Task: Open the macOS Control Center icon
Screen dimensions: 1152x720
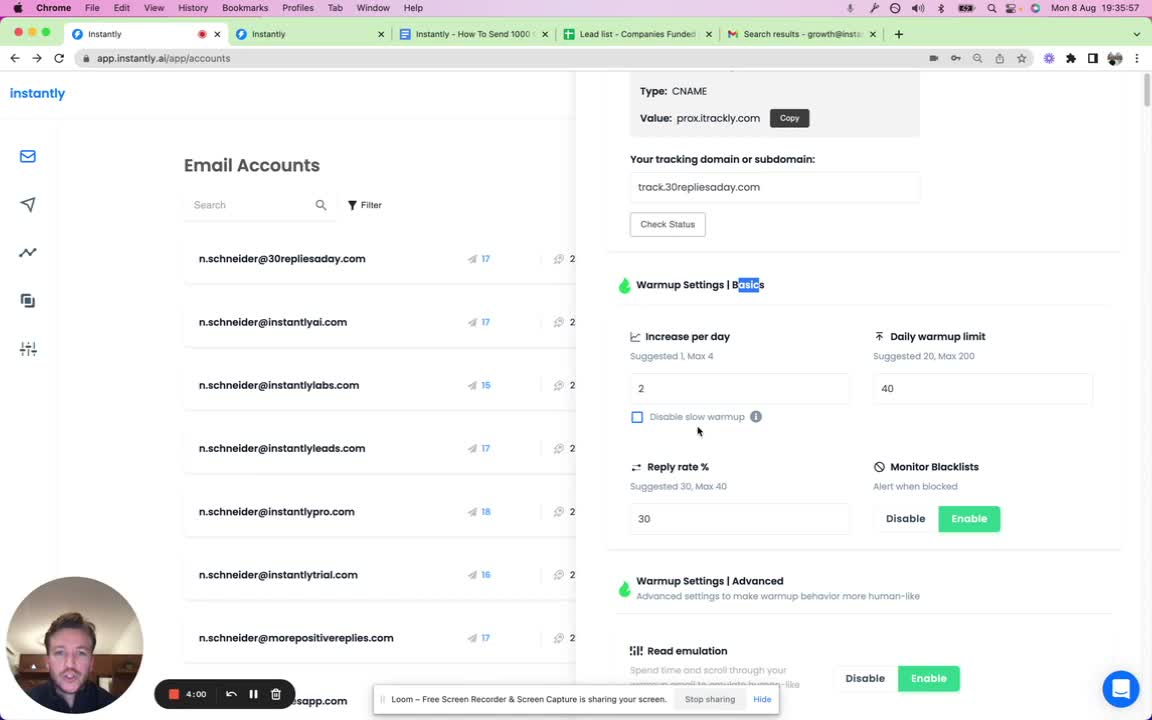Action: coord(1011,8)
